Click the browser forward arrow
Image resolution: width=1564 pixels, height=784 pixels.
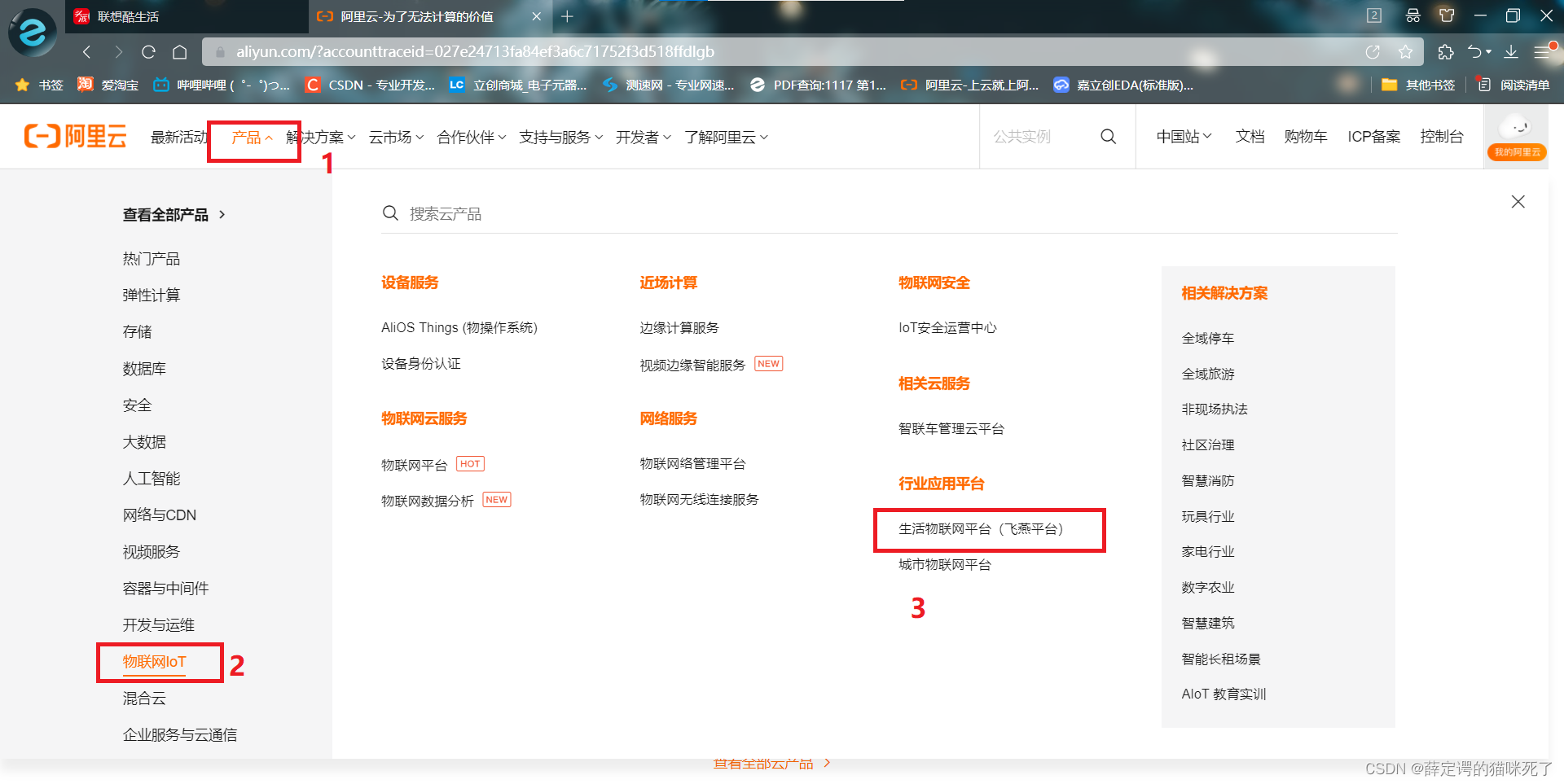tap(118, 52)
